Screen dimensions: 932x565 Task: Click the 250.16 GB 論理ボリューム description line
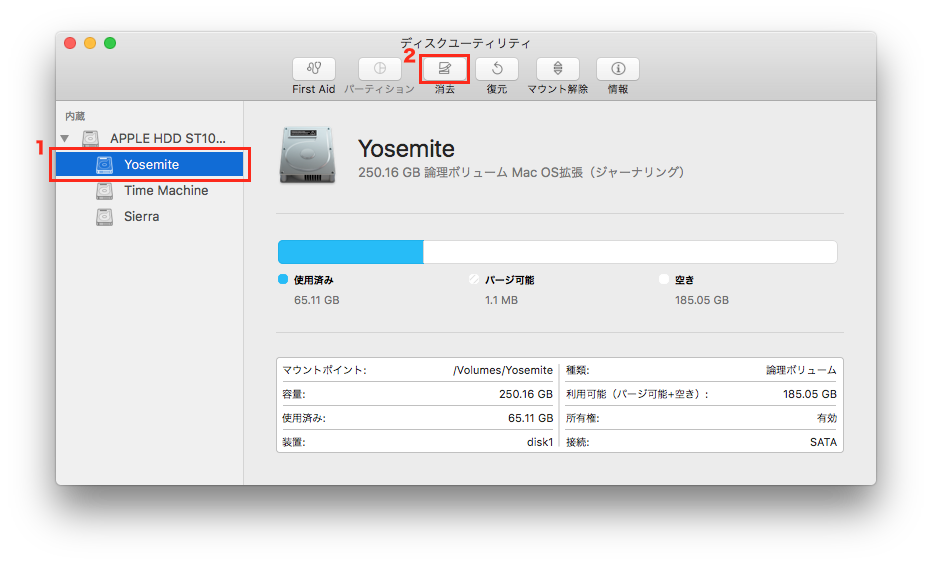[521, 172]
